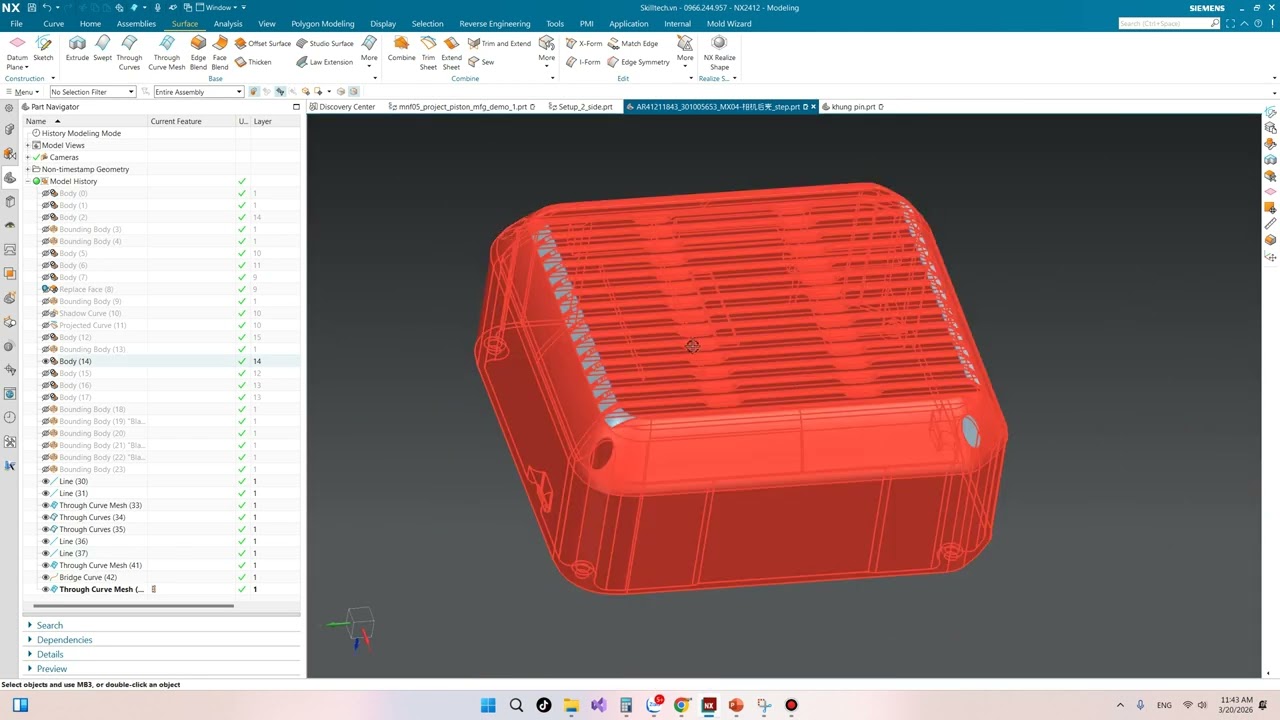The width and height of the screenshot is (1280, 720).
Task: Open the Entire Assembly scope dropdown
Action: point(198,92)
